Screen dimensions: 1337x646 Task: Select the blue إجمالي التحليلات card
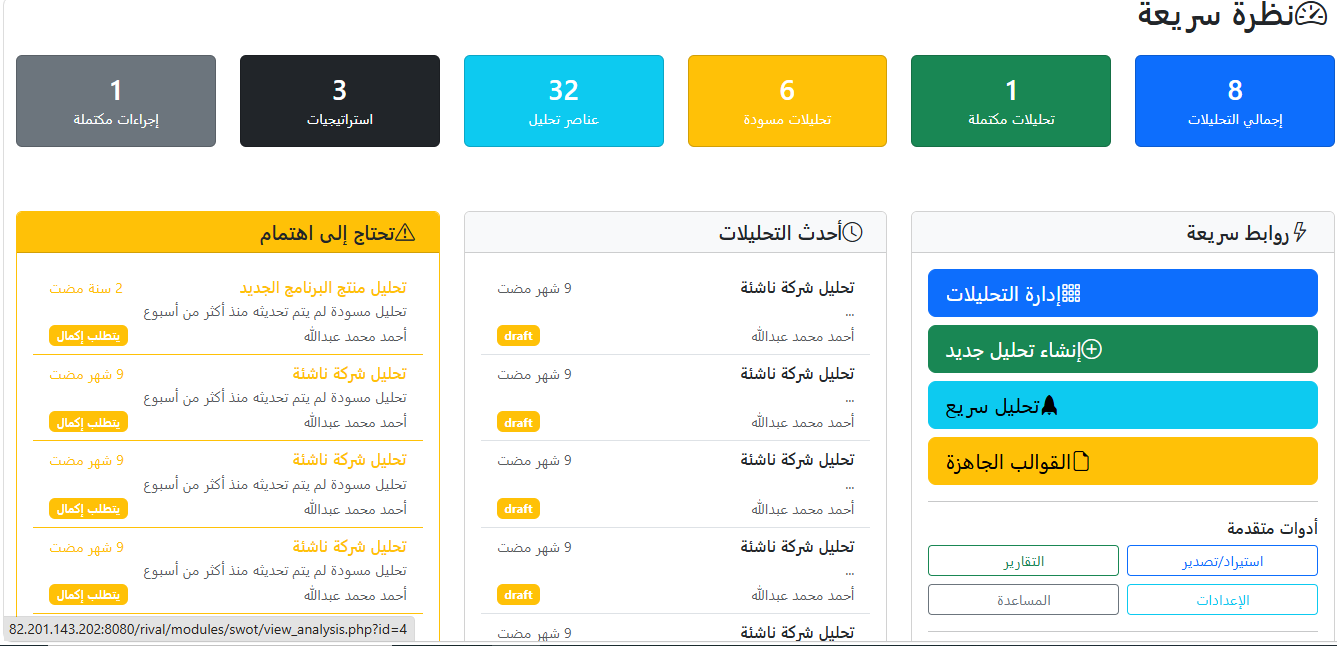1235,101
